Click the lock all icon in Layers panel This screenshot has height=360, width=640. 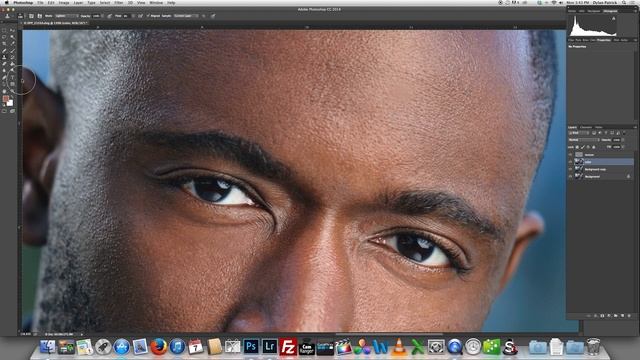point(593,147)
